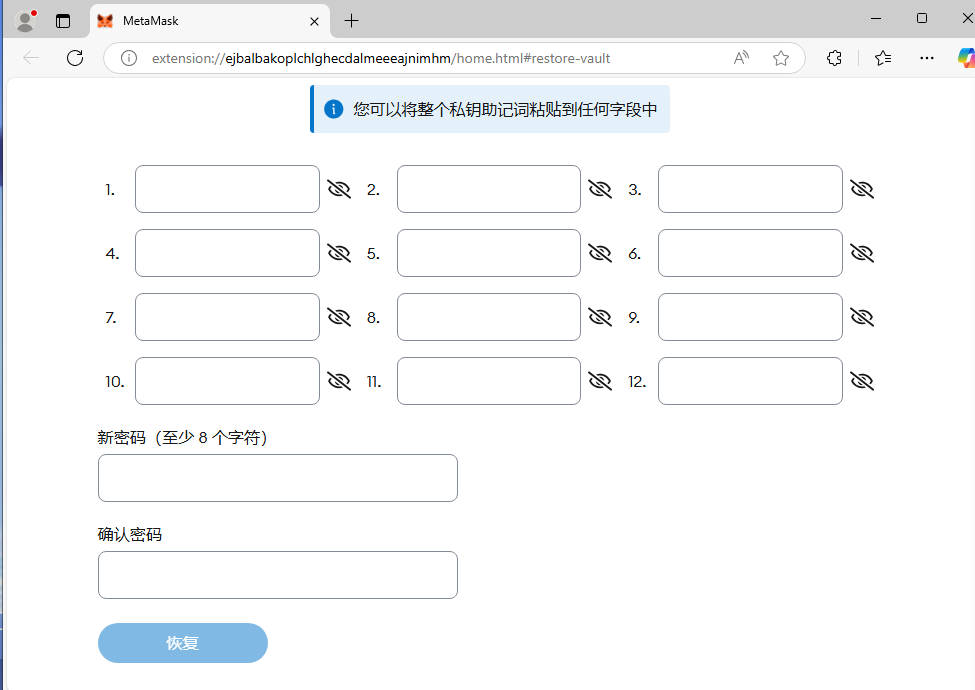975x690 pixels.
Task: Focus the 新密码 new password field
Action: tap(278, 478)
